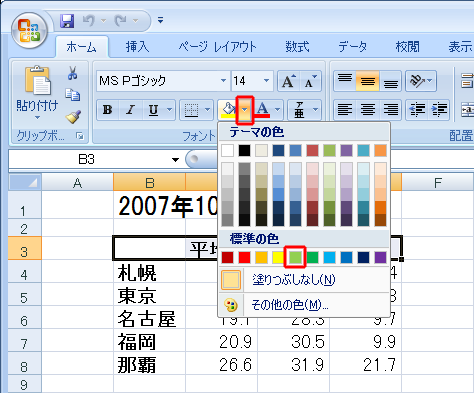Redo the last action

[x=120, y=21]
